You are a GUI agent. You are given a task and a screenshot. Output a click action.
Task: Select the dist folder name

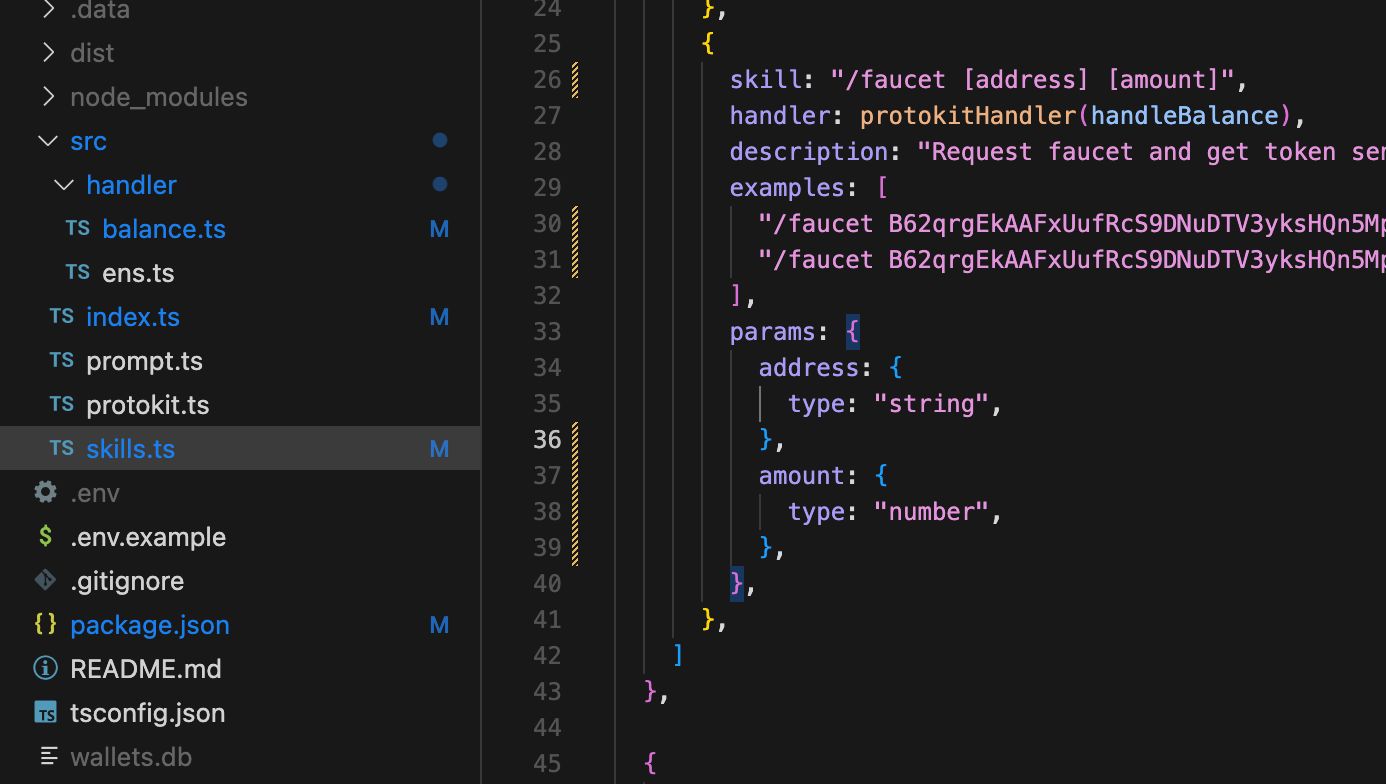coord(92,53)
